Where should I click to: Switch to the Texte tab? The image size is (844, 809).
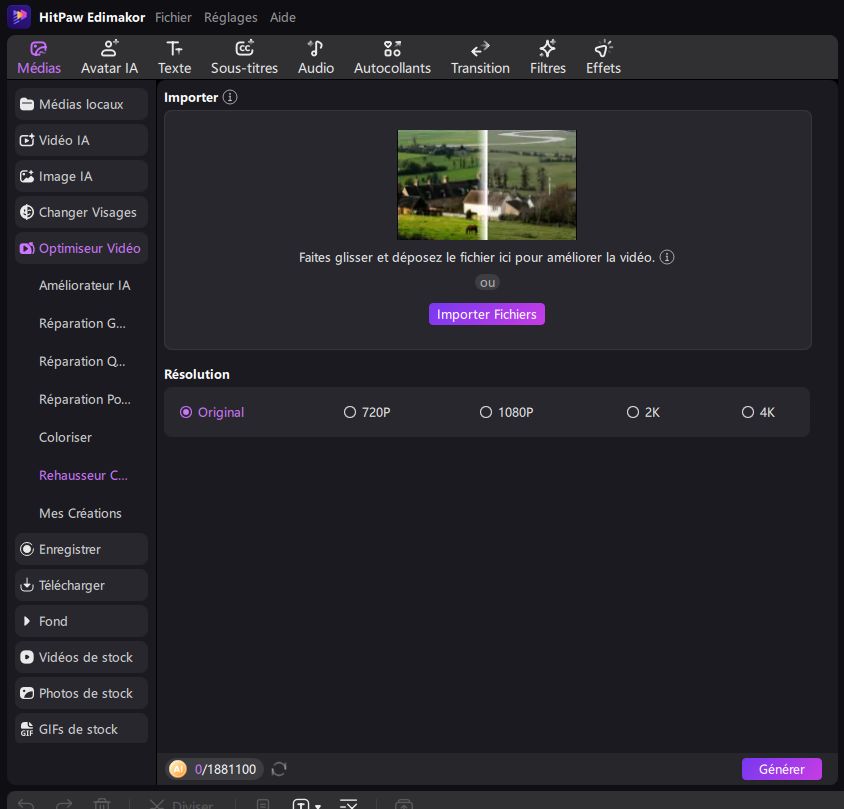[x=174, y=58]
